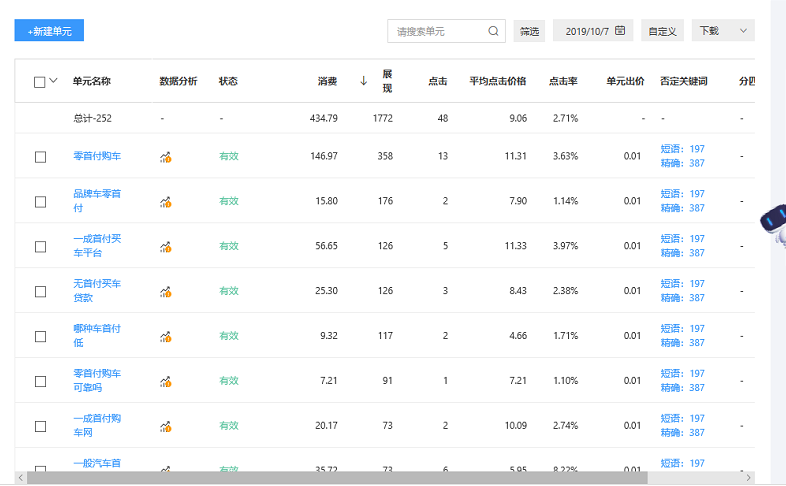
Task: Focus the 请搜索单元 search field
Action: (x=436, y=31)
